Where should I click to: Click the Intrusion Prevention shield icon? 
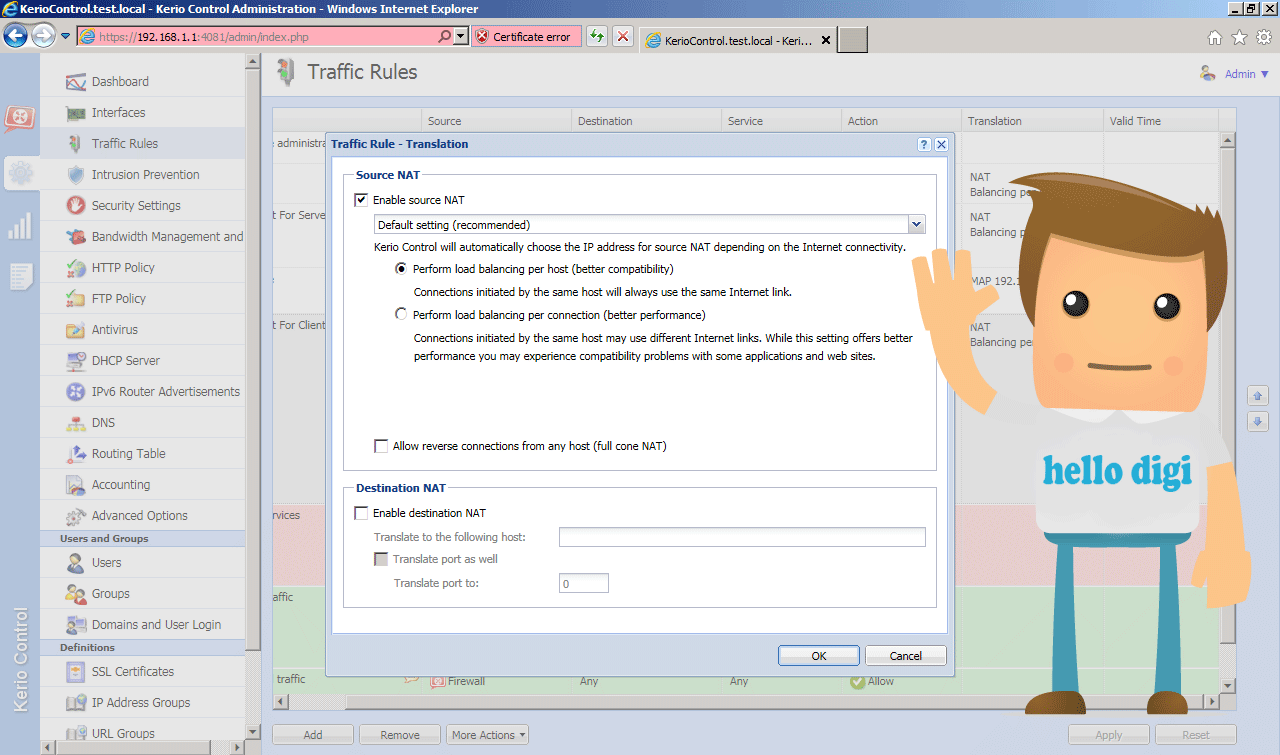[76, 175]
